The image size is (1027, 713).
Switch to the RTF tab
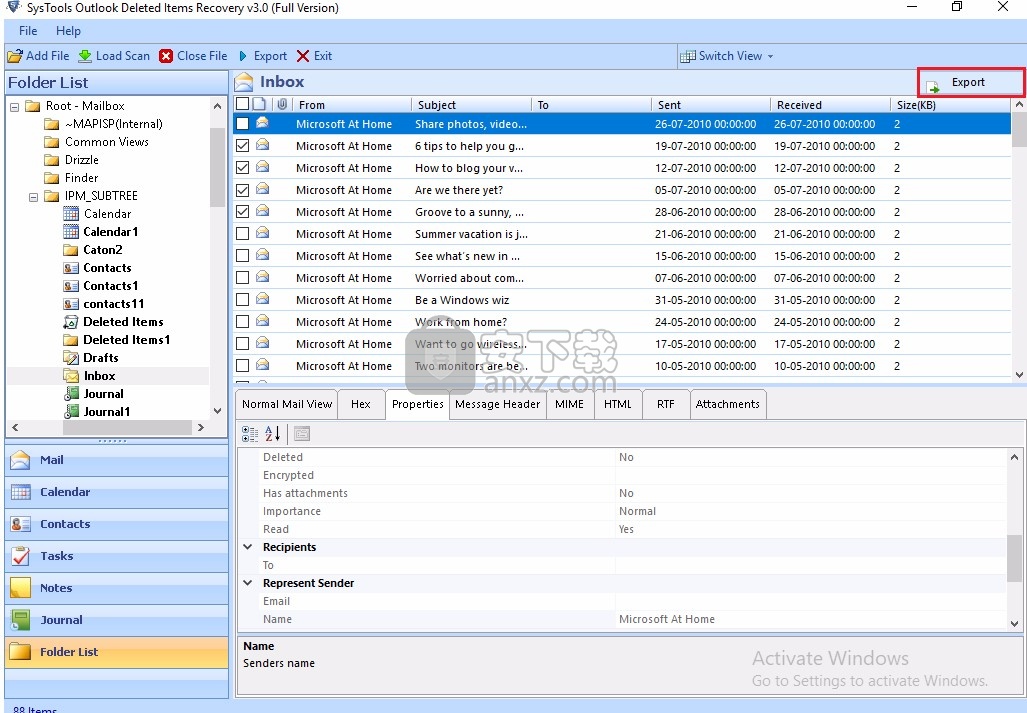(x=665, y=405)
